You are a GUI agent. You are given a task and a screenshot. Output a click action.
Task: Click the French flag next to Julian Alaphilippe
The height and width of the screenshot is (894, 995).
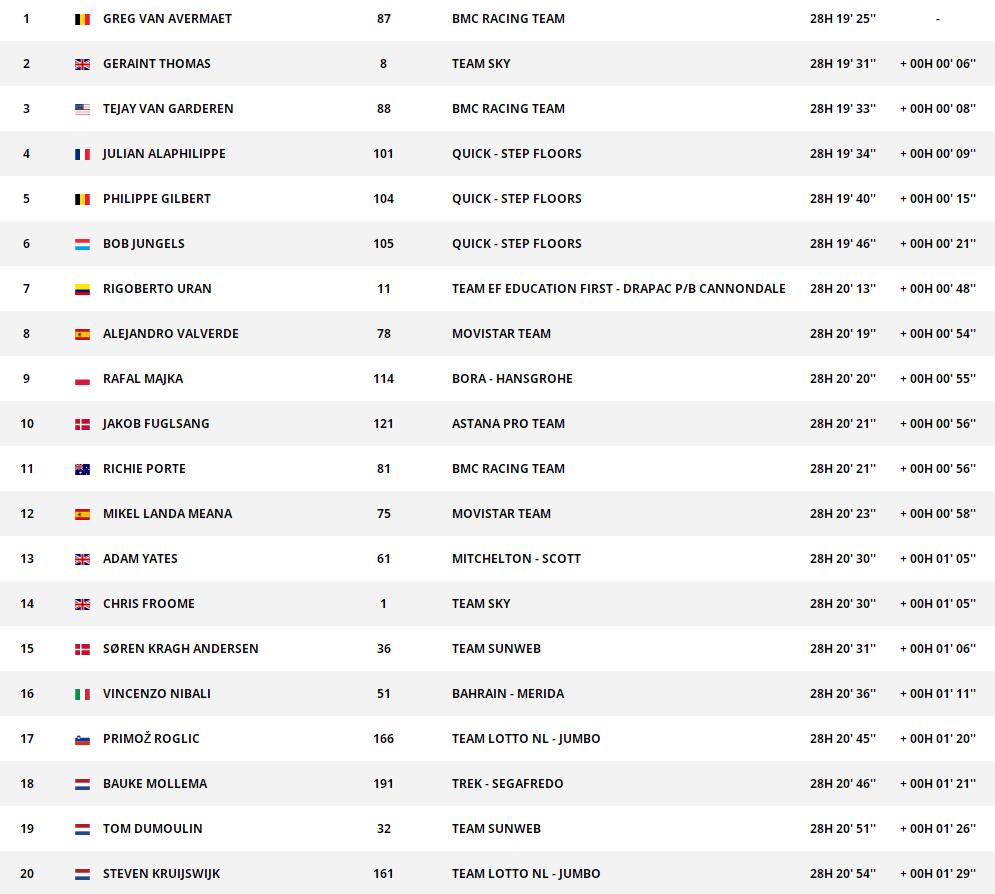click(x=82, y=154)
